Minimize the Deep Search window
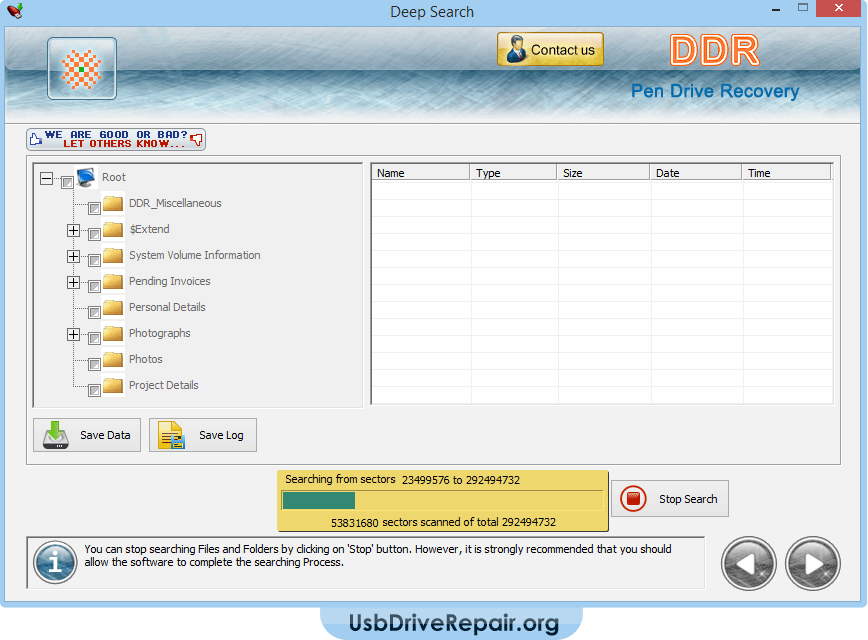The width and height of the screenshot is (868, 640). coord(776,9)
